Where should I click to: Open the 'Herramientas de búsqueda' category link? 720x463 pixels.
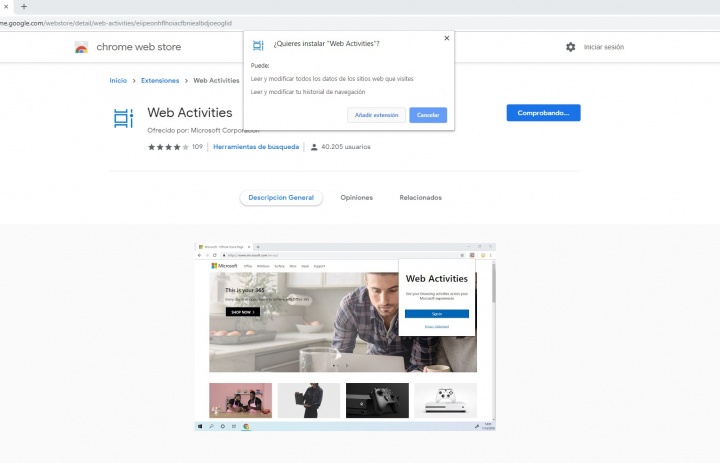point(256,147)
